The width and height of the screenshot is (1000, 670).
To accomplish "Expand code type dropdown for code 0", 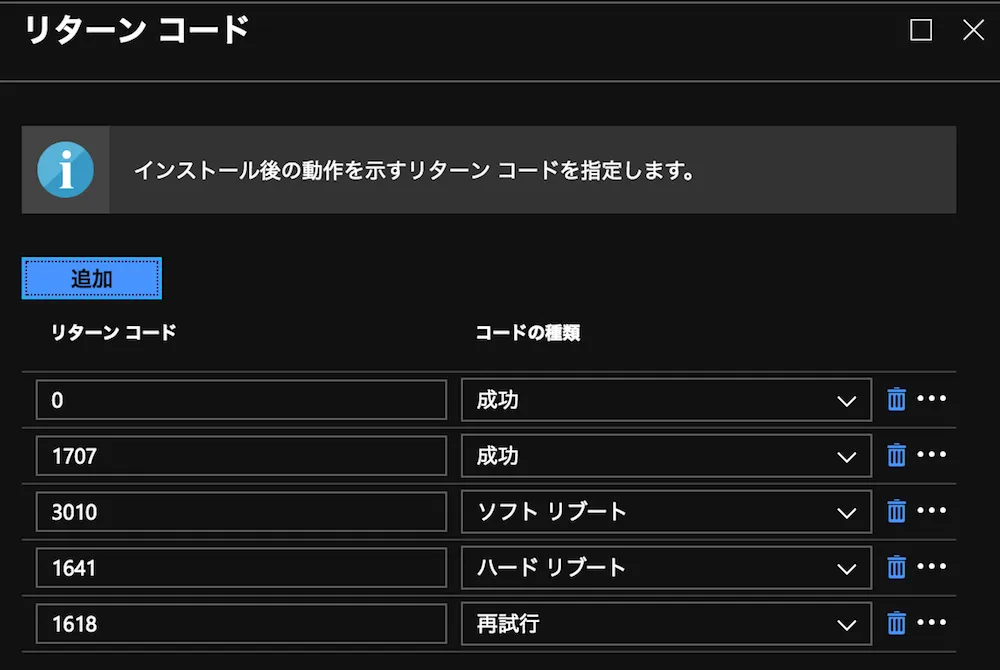I will (x=666, y=400).
